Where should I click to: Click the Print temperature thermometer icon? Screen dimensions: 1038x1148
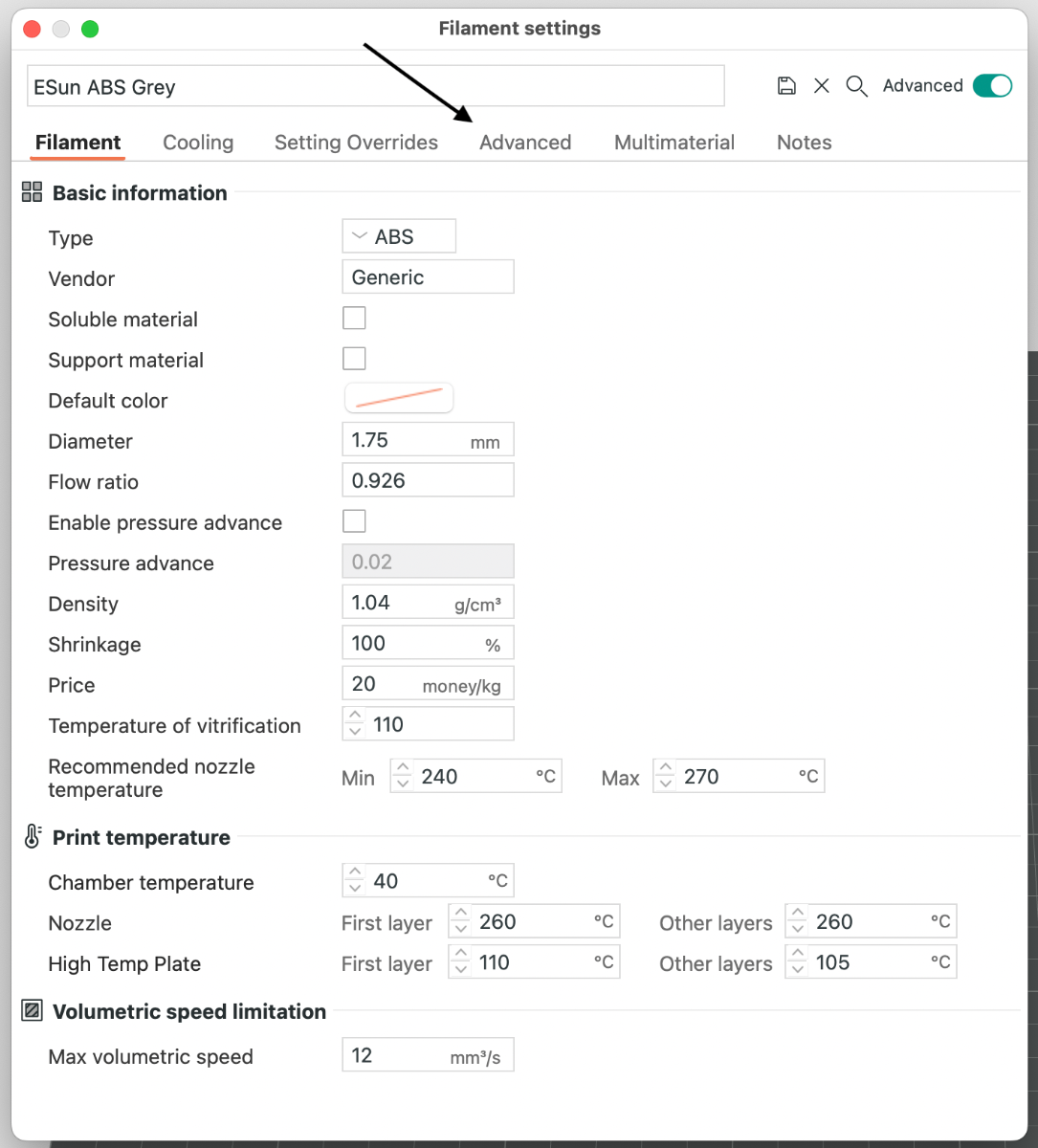pyautogui.click(x=32, y=837)
